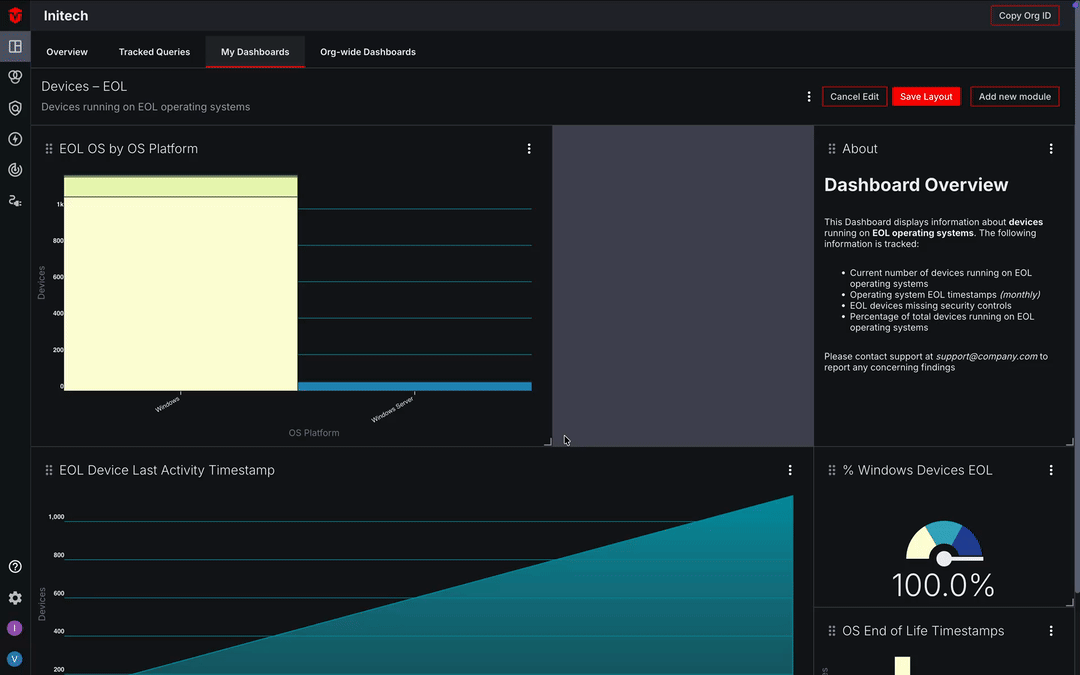Open the About module options menu

(x=1051, y=148)
